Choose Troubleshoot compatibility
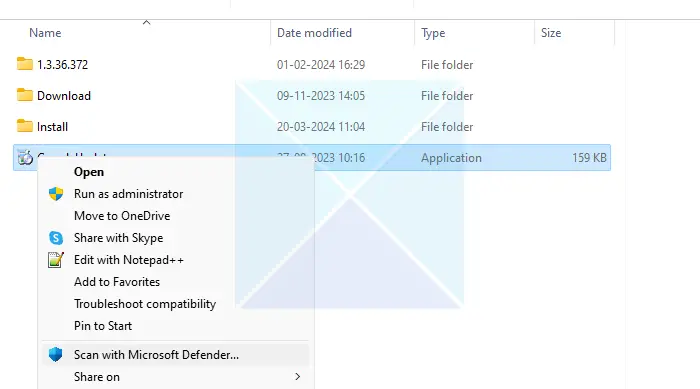The width and height of the screenshot is (700, 389). [x=145, y=304]
